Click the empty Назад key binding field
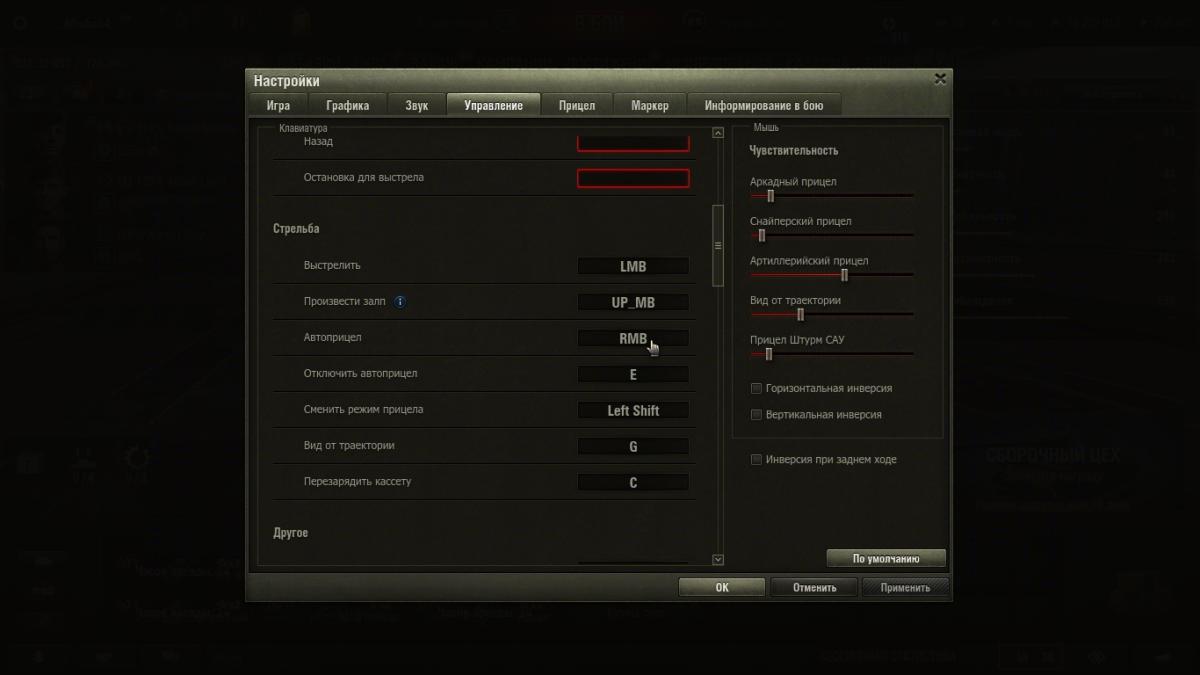Image resolution: width=1200 pixels, height=675 pixels. pos(633,143)
